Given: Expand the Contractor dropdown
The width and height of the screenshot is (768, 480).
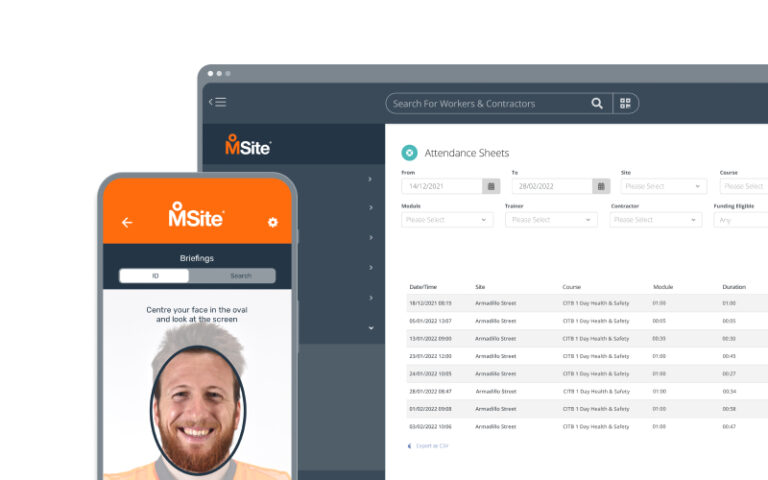Looking at the screenshot, I should pos(655,219).
